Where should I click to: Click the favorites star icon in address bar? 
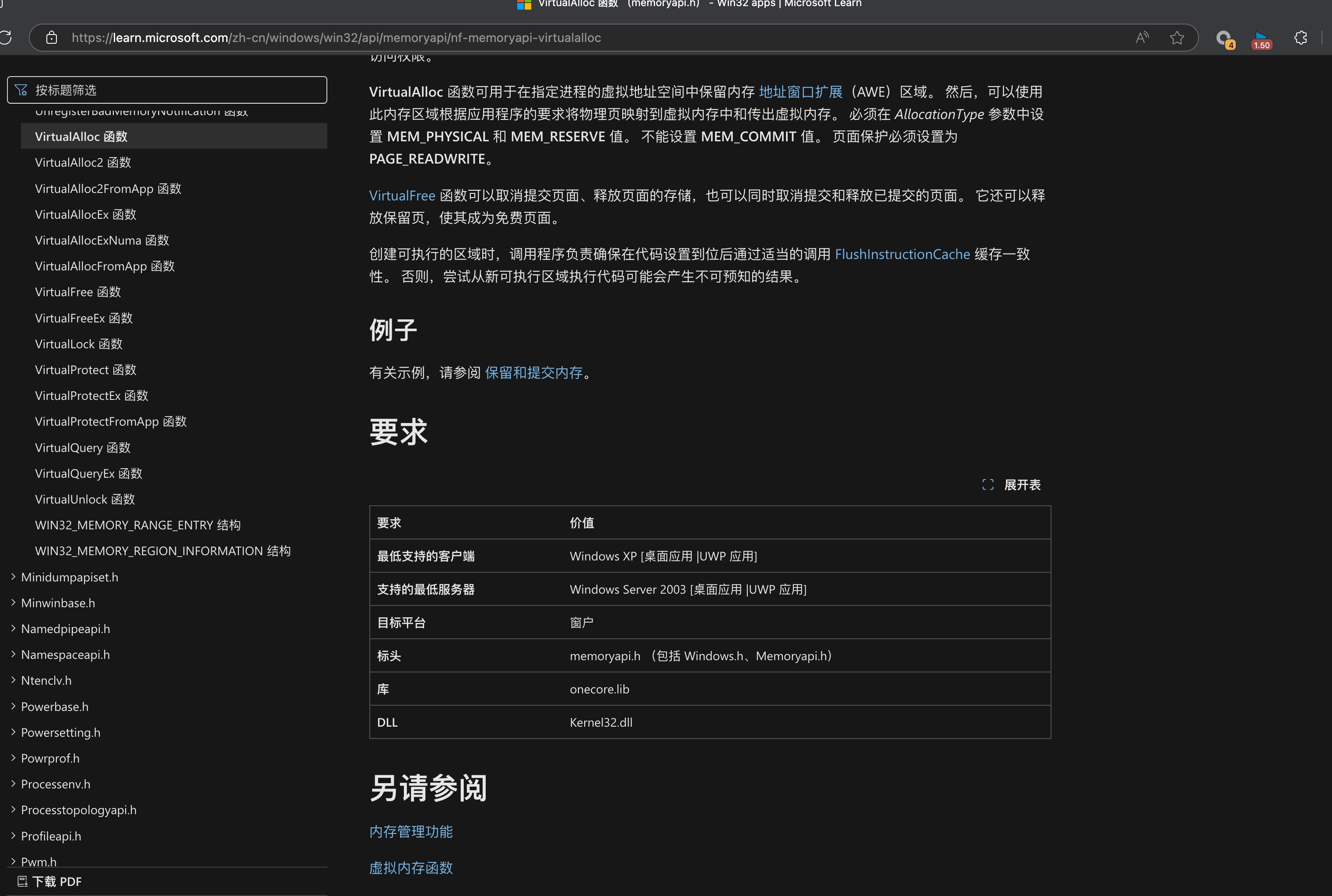coord(1177,38)
